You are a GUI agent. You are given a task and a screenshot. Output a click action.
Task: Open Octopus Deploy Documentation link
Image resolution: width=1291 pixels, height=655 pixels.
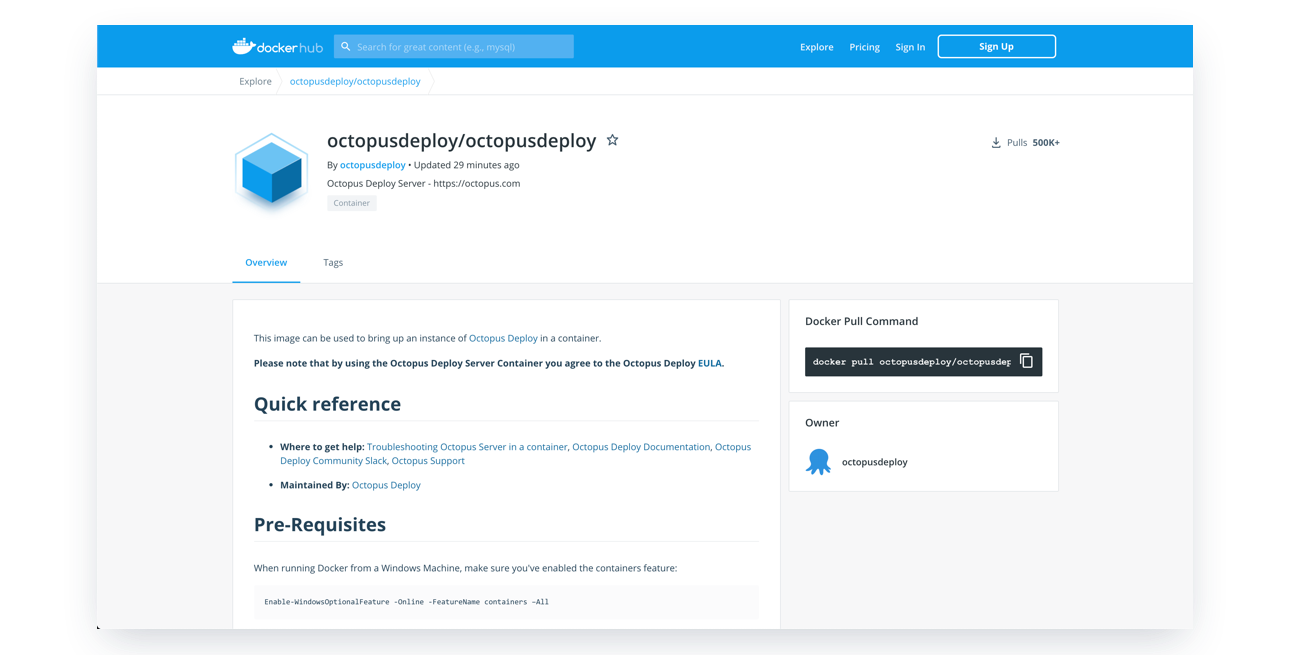click(x=641, y=447)
